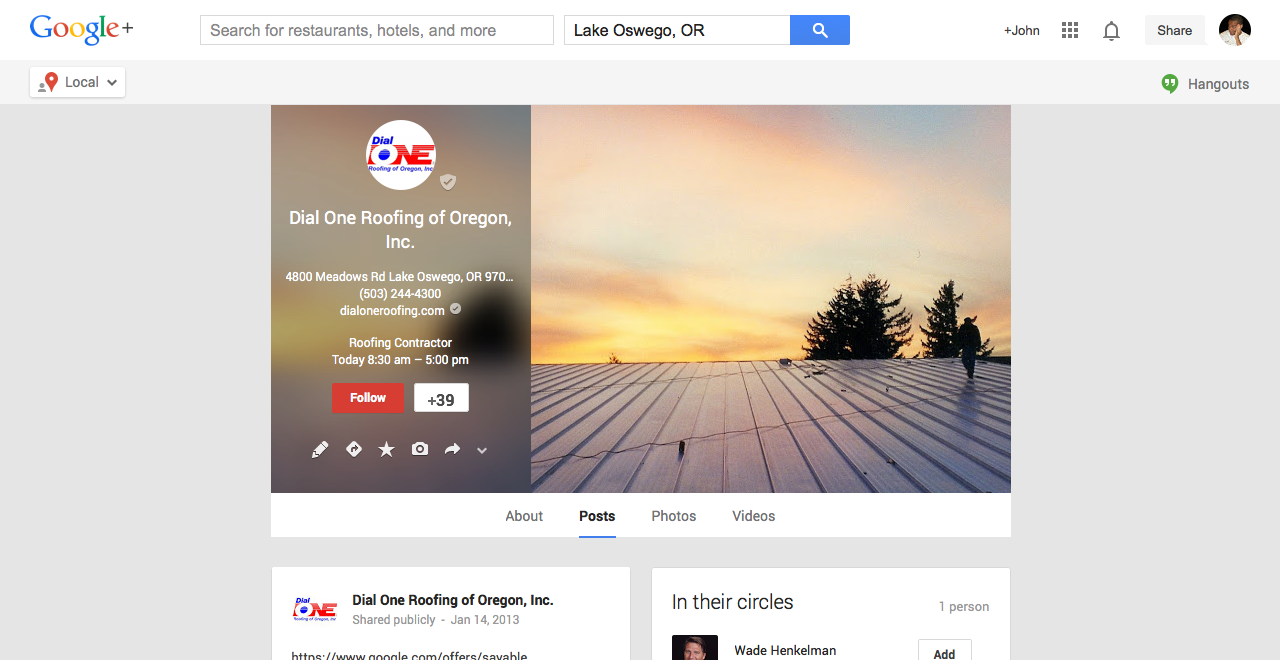Follow Dial One Roofing of Oregon
Viewport: 1280px width, 660px height.
tap(368, 398)
